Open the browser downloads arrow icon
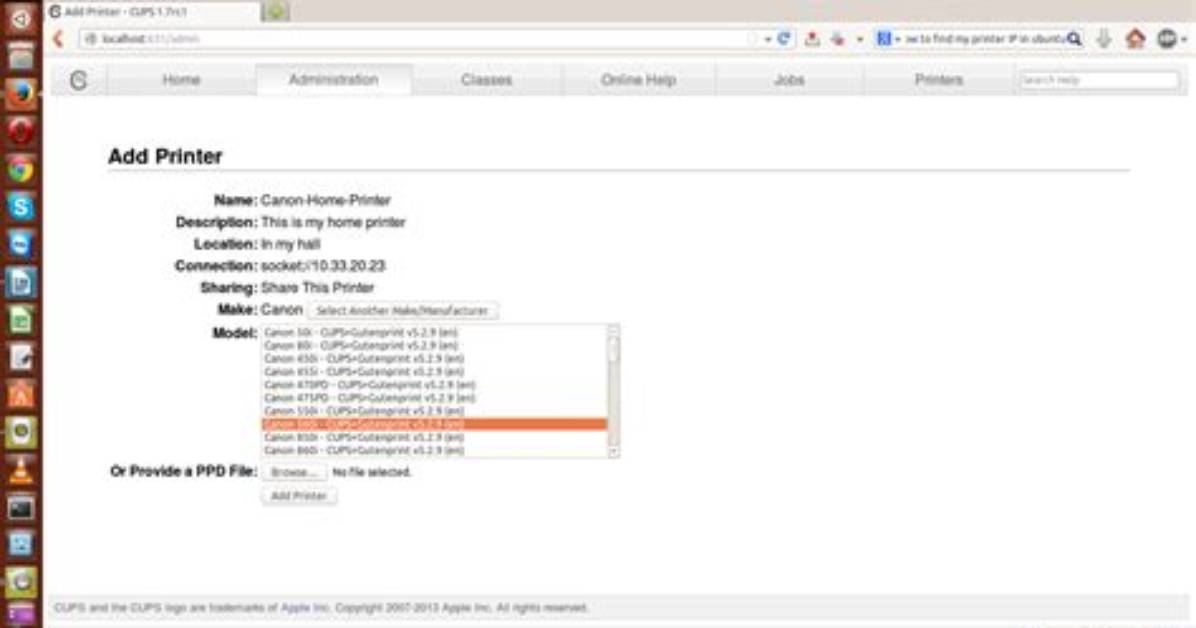 (x=1104, y=38)
